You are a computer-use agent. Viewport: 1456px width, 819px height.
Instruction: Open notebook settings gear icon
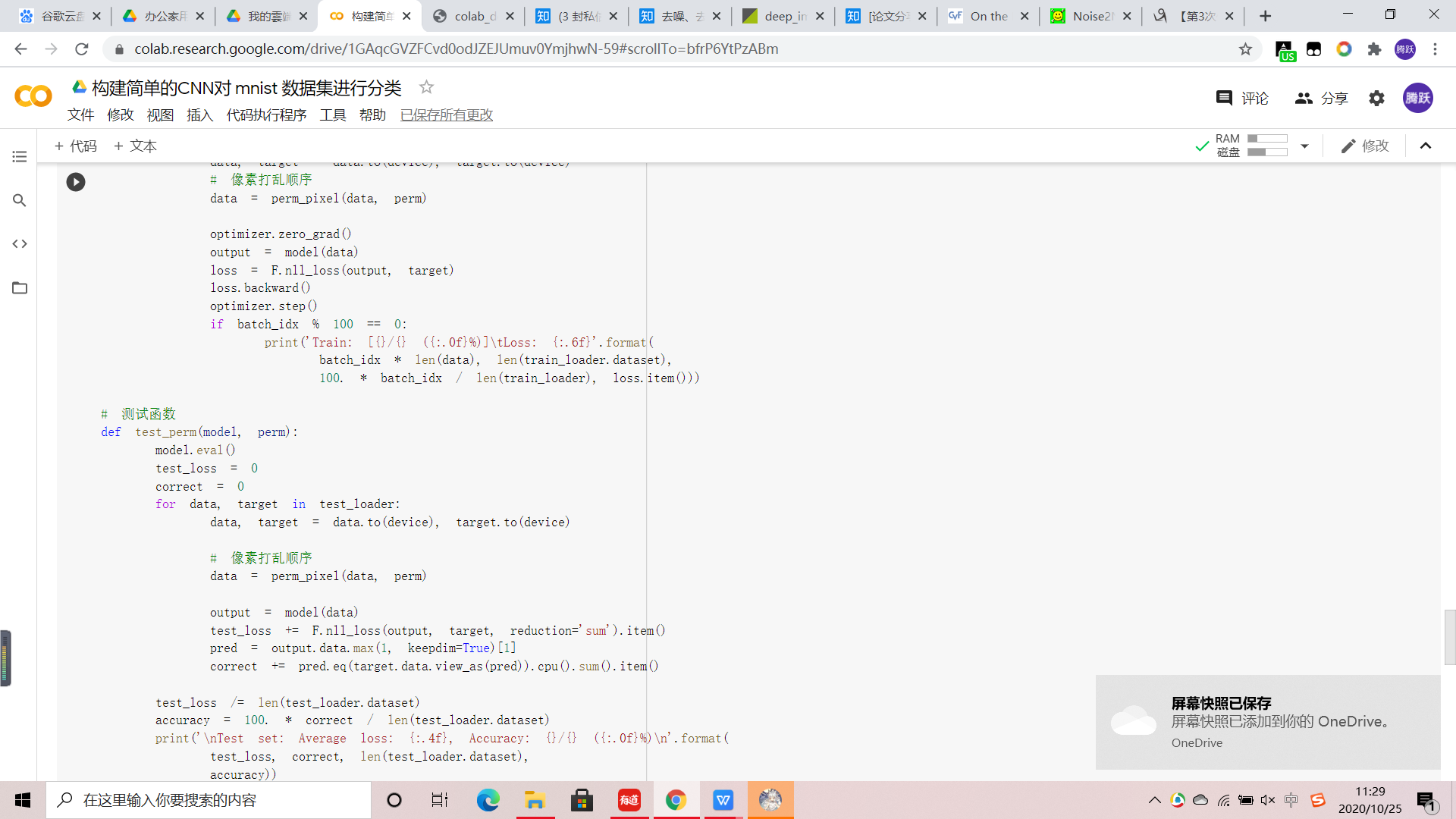click(1376, 98)
